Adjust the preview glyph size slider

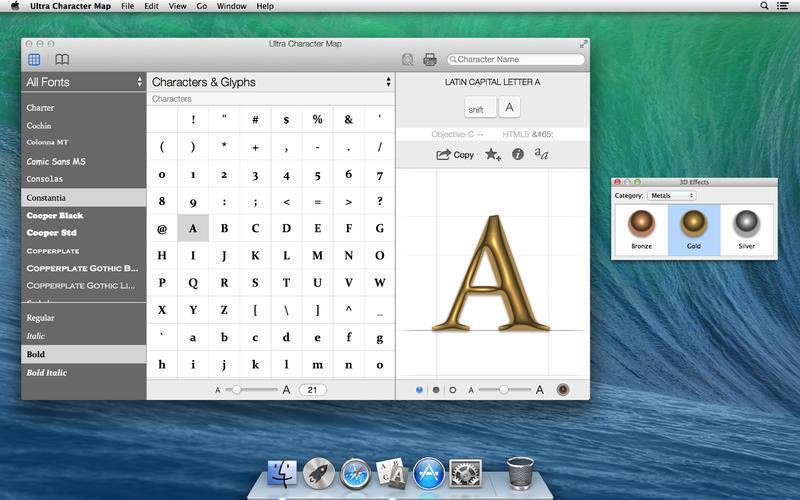(x=504, y=390)
